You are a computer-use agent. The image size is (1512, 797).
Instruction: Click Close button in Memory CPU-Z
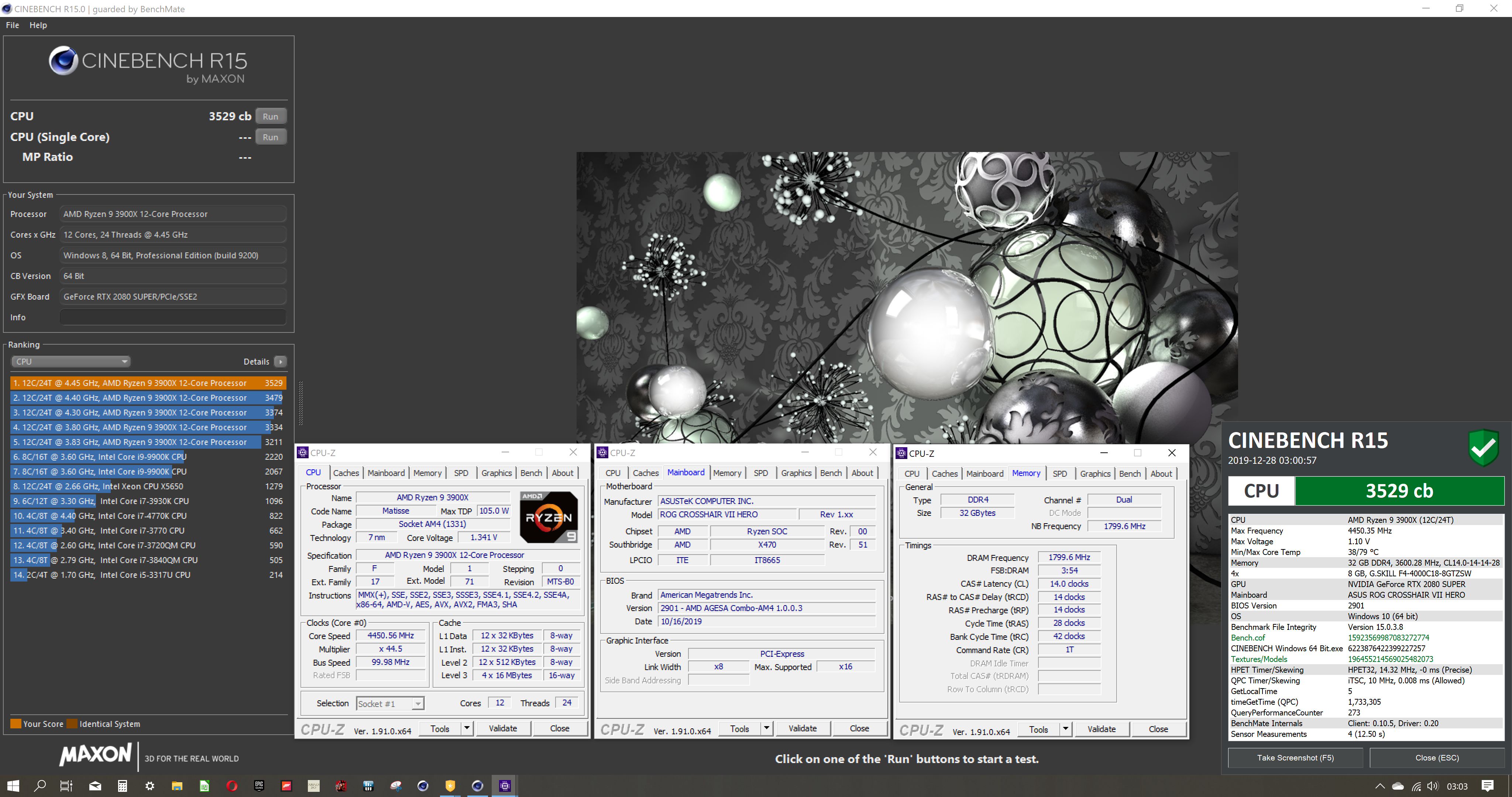pyautogui.click(x=1158, y=729)
